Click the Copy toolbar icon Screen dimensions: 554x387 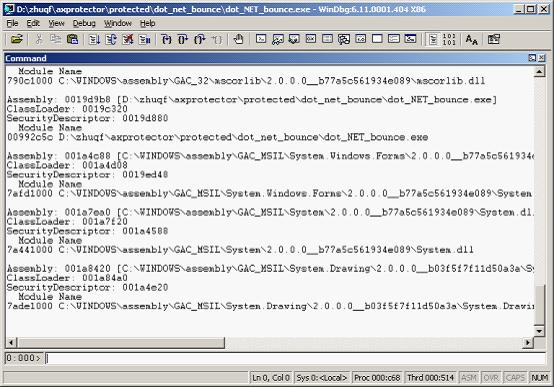[55, 39]
